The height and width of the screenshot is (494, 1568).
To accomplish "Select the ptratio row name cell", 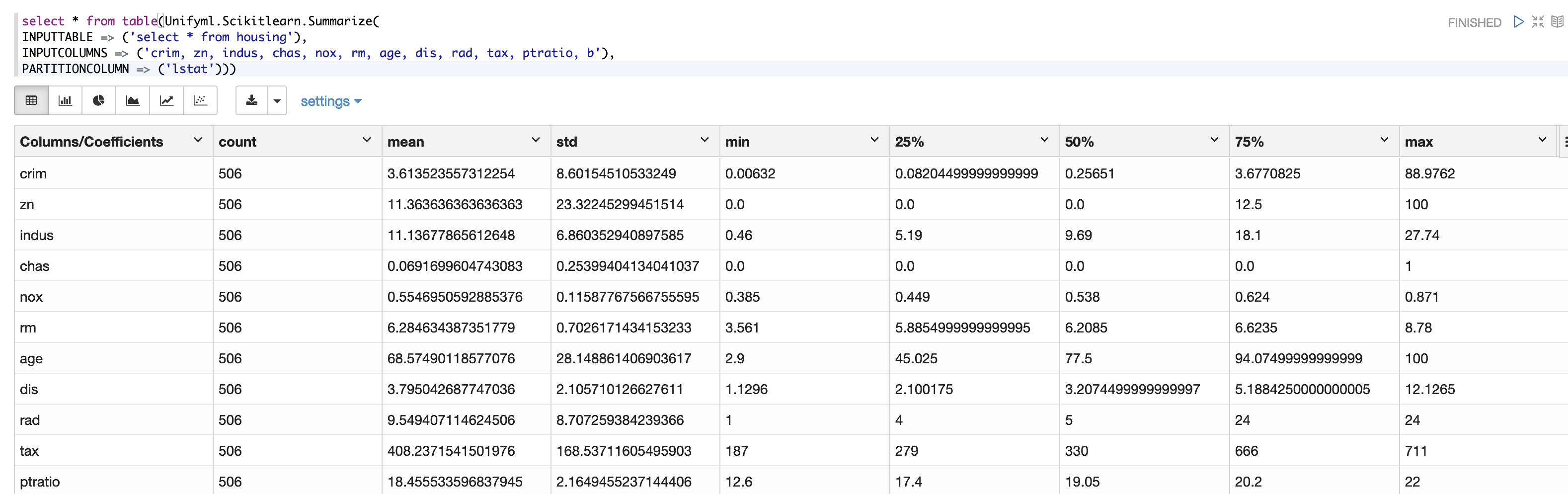I will 114,481.
